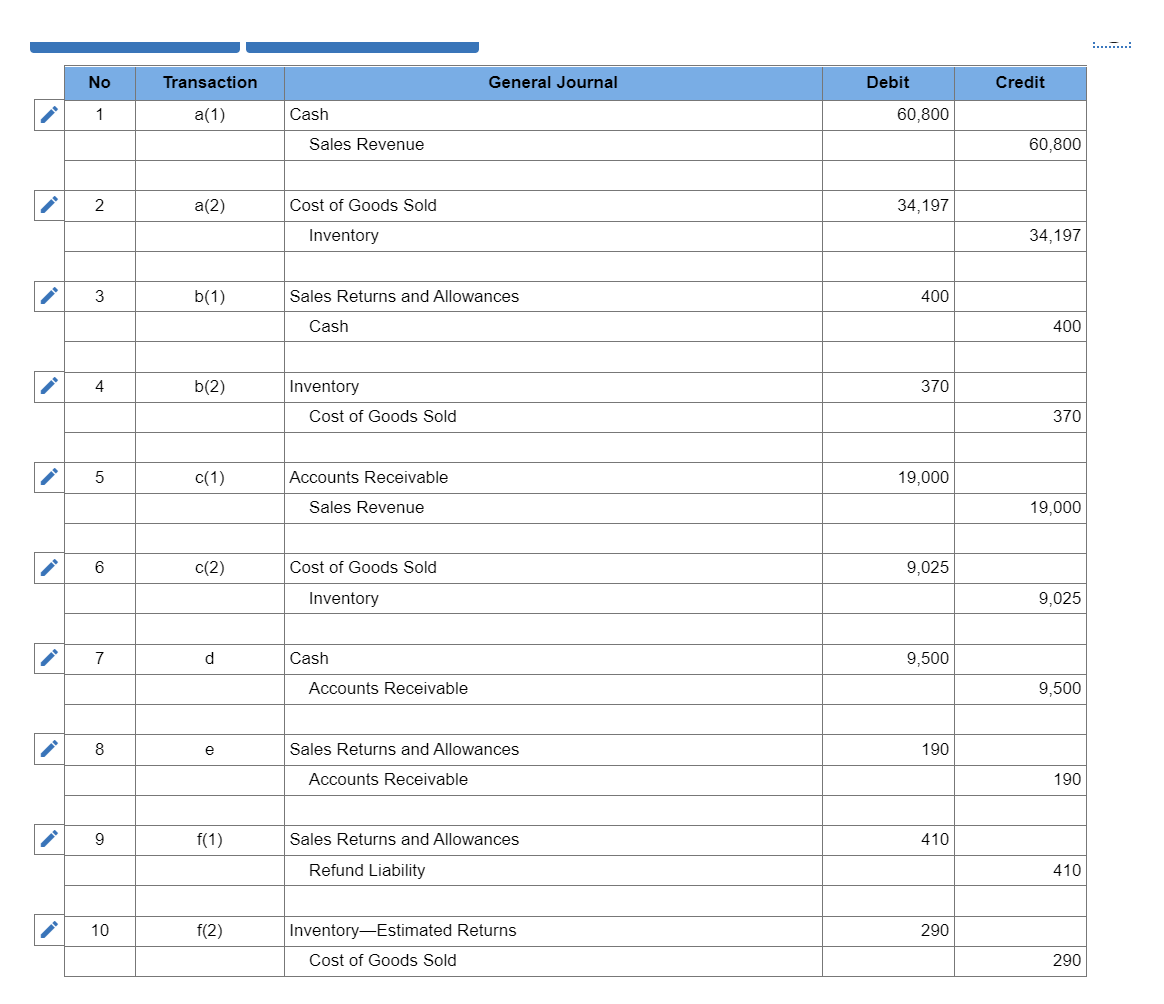Click Accounts Receivable in entry c(1)
1164x1004 pixels.
(x=369, y=477)
